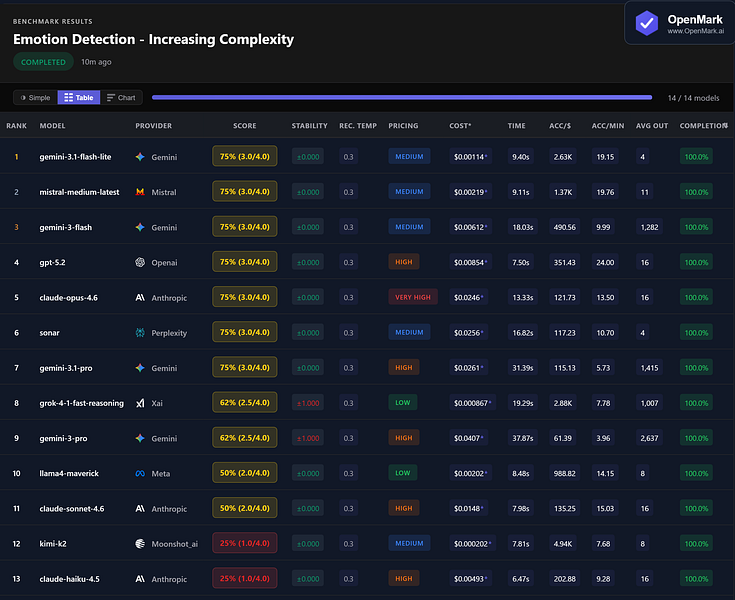Click the Gemini icon beside gemini-3.1-flash-lite
This screenshot has height=600, width=735.
click(x=140, y=157)
